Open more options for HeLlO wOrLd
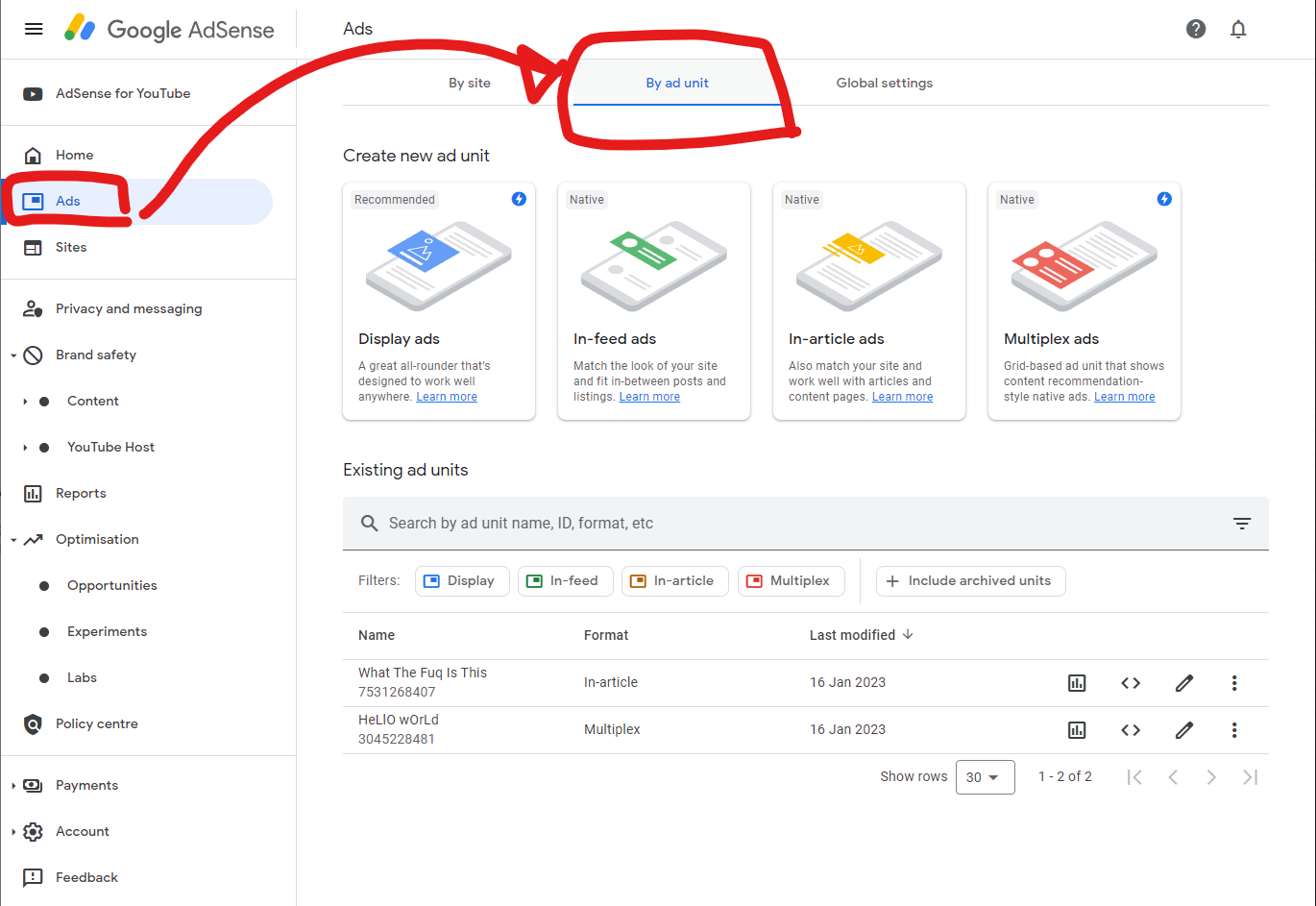Screen dimensions: 1316x906 1234,730
